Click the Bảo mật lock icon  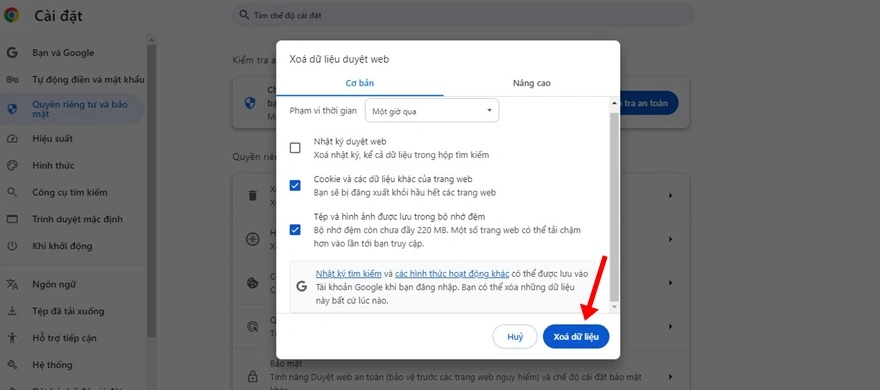[x=253, y=376]
